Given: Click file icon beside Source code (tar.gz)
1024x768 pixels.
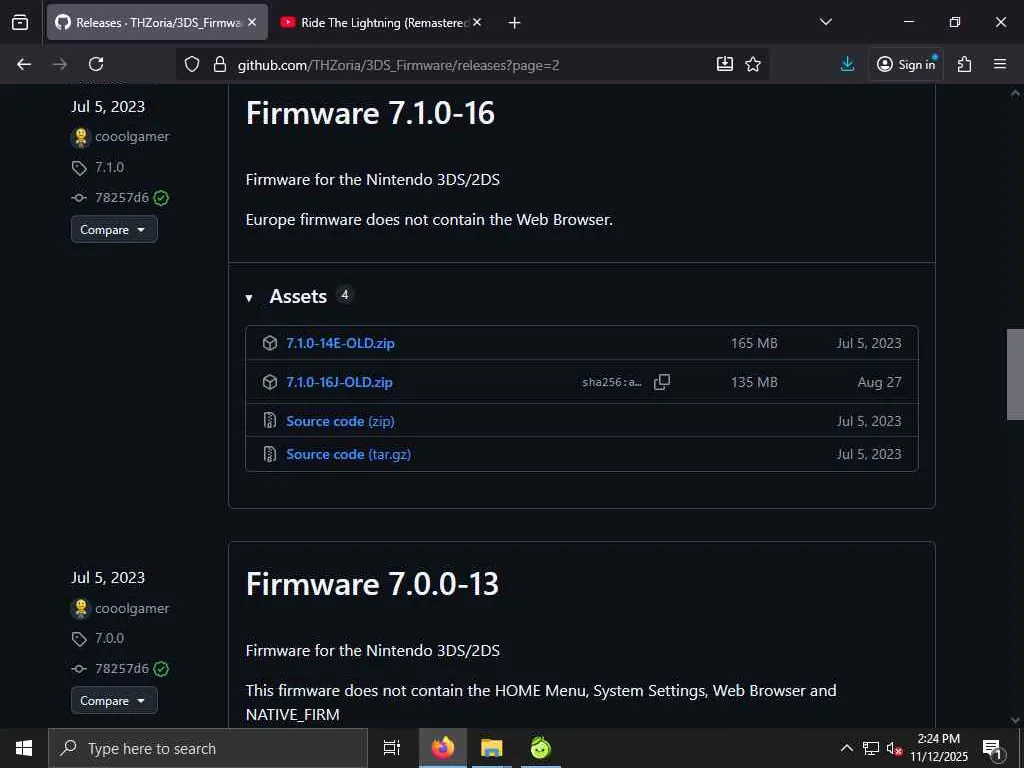Looking at the screenshot, I should click(x=270, y=454).
